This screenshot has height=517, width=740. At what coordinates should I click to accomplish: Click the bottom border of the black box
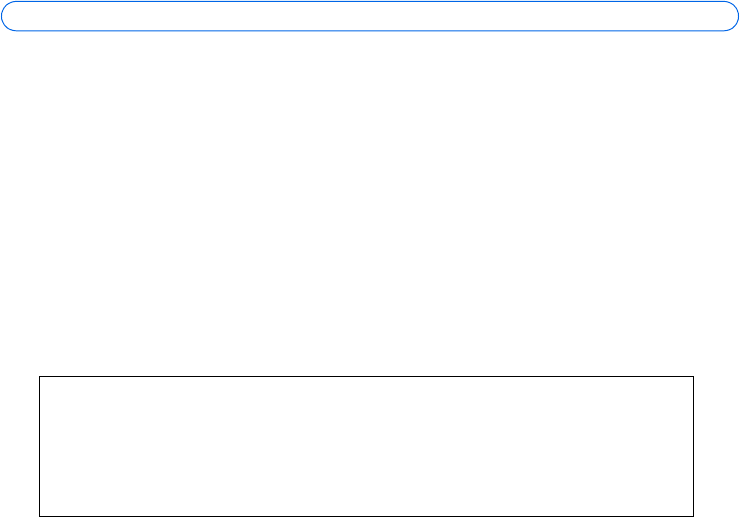366,515
